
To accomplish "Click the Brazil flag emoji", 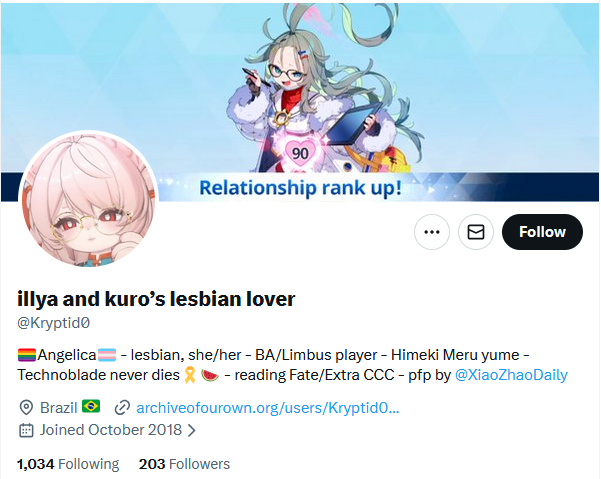I will point(91,406).
